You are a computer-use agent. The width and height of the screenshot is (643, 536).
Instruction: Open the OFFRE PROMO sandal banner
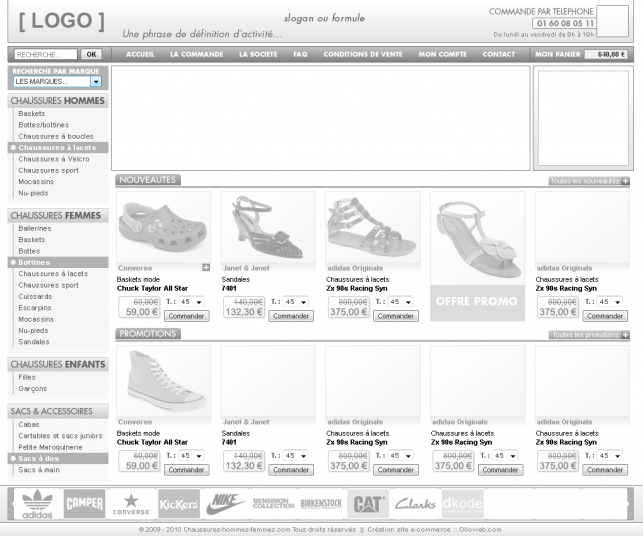point(477,256)
